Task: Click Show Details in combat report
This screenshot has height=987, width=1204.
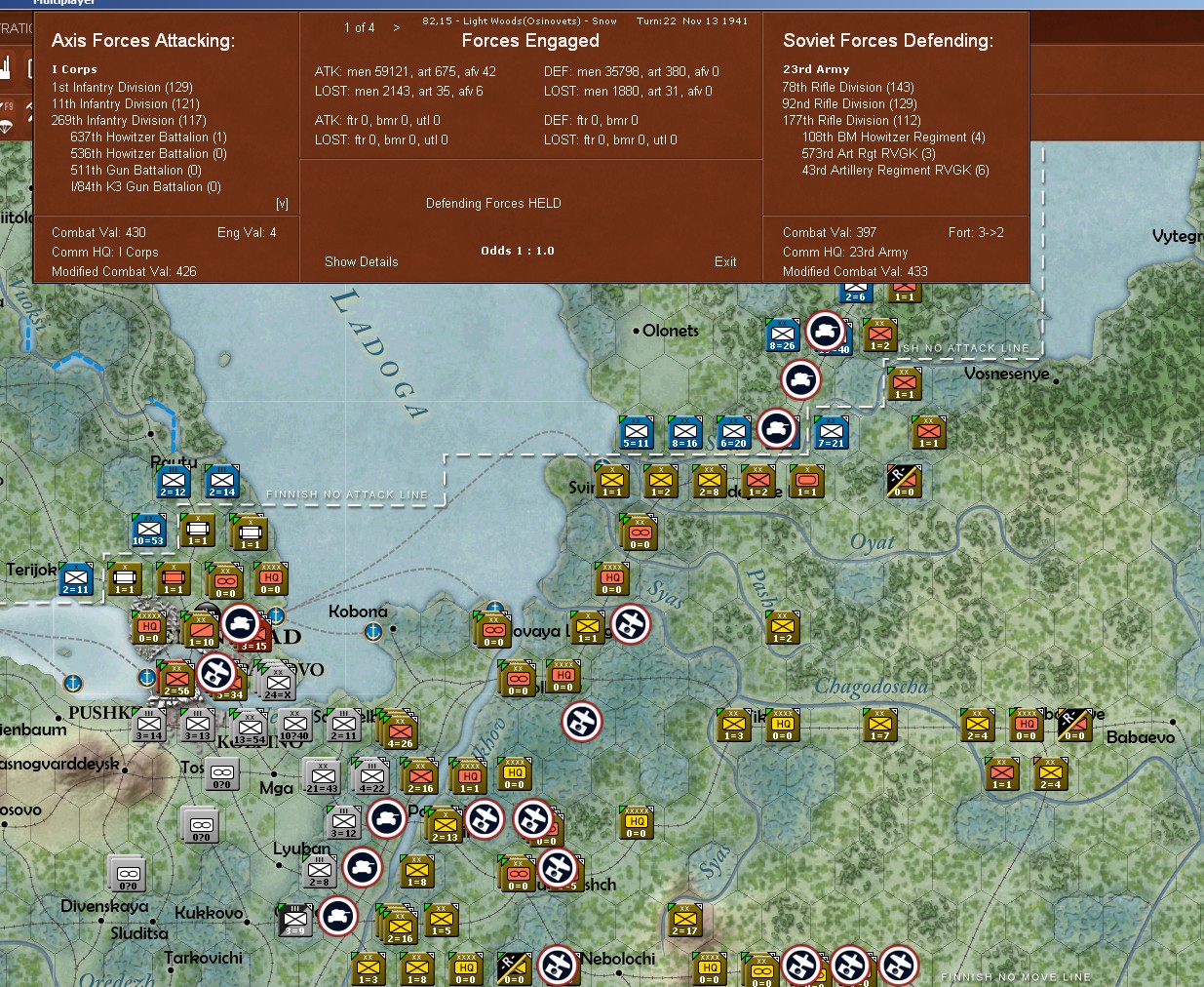Action: [362, 261]
